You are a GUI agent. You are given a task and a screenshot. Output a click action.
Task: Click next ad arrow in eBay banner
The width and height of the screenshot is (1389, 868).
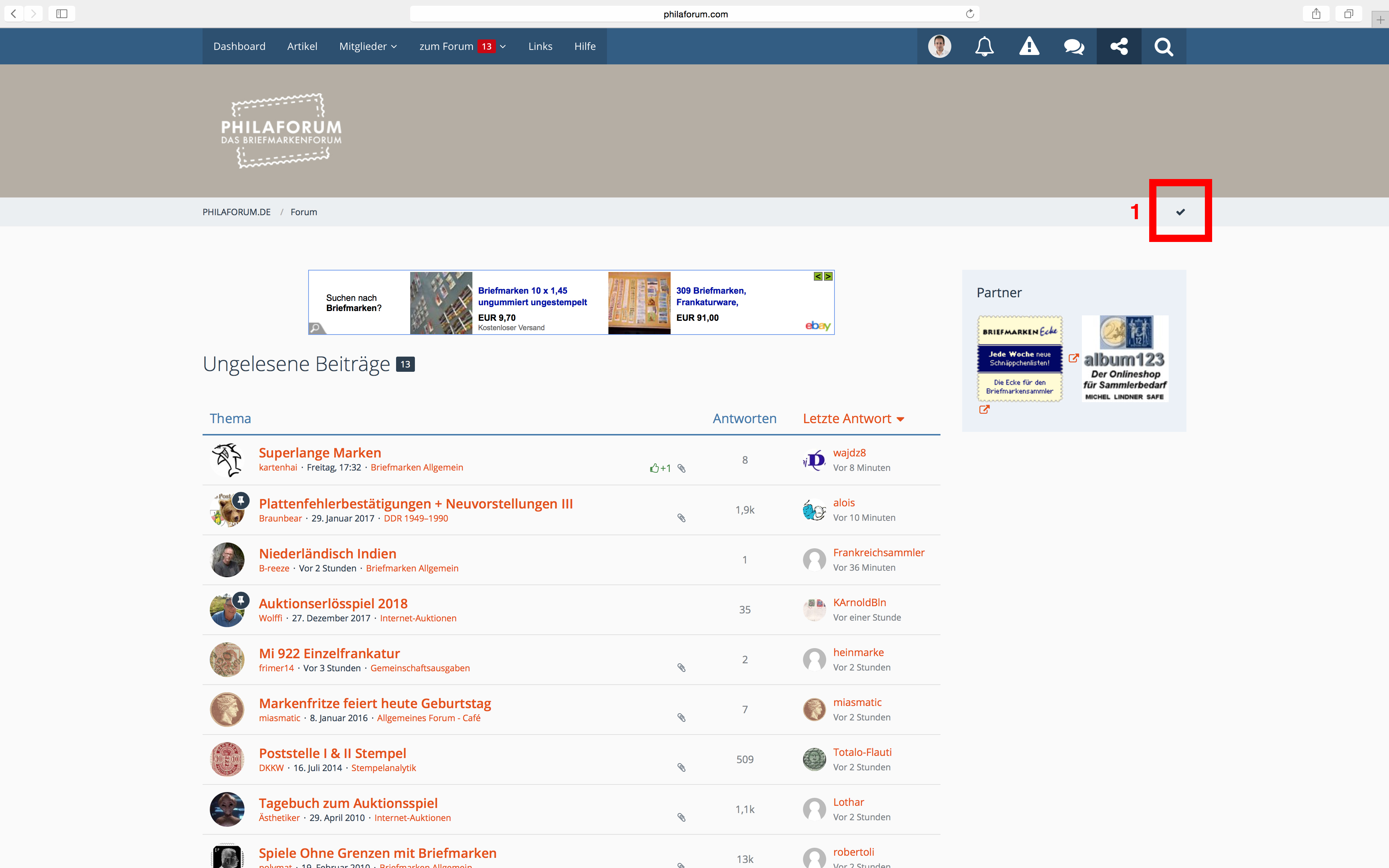coord(828,277)
